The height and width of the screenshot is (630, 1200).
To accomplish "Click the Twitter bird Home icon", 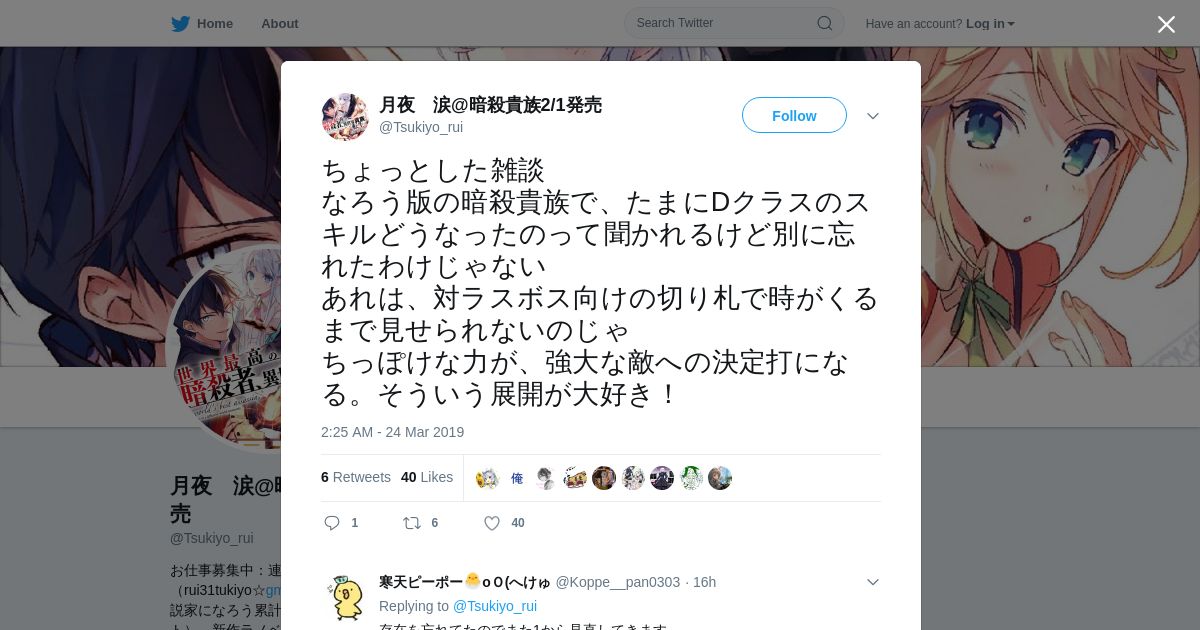I will [x=180, y=24].
